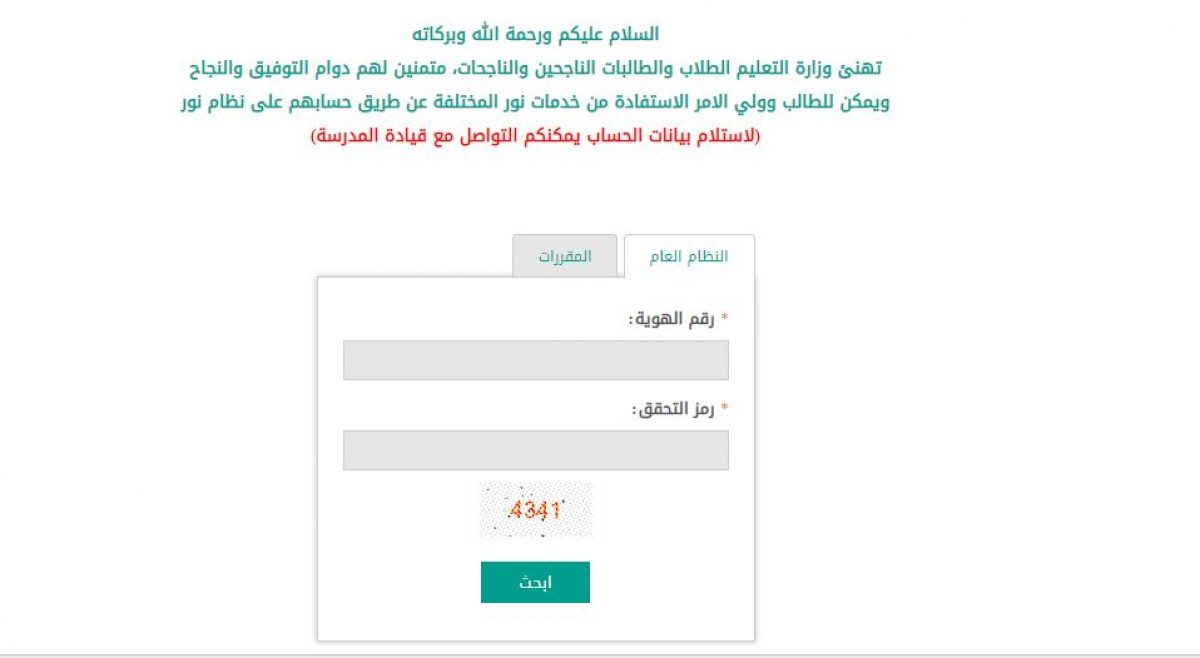
Task: Click the captcha image showing 4341
Action: [535, 510]
